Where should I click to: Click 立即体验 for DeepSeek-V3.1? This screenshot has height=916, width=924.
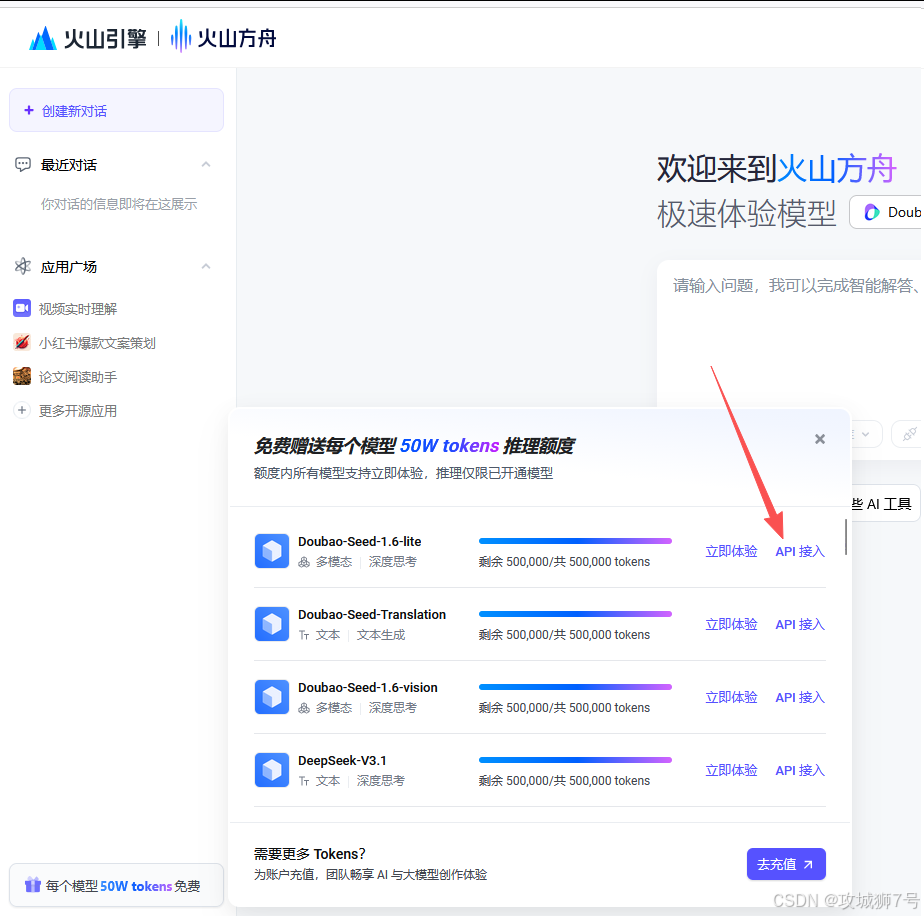[x=731, y=770]
